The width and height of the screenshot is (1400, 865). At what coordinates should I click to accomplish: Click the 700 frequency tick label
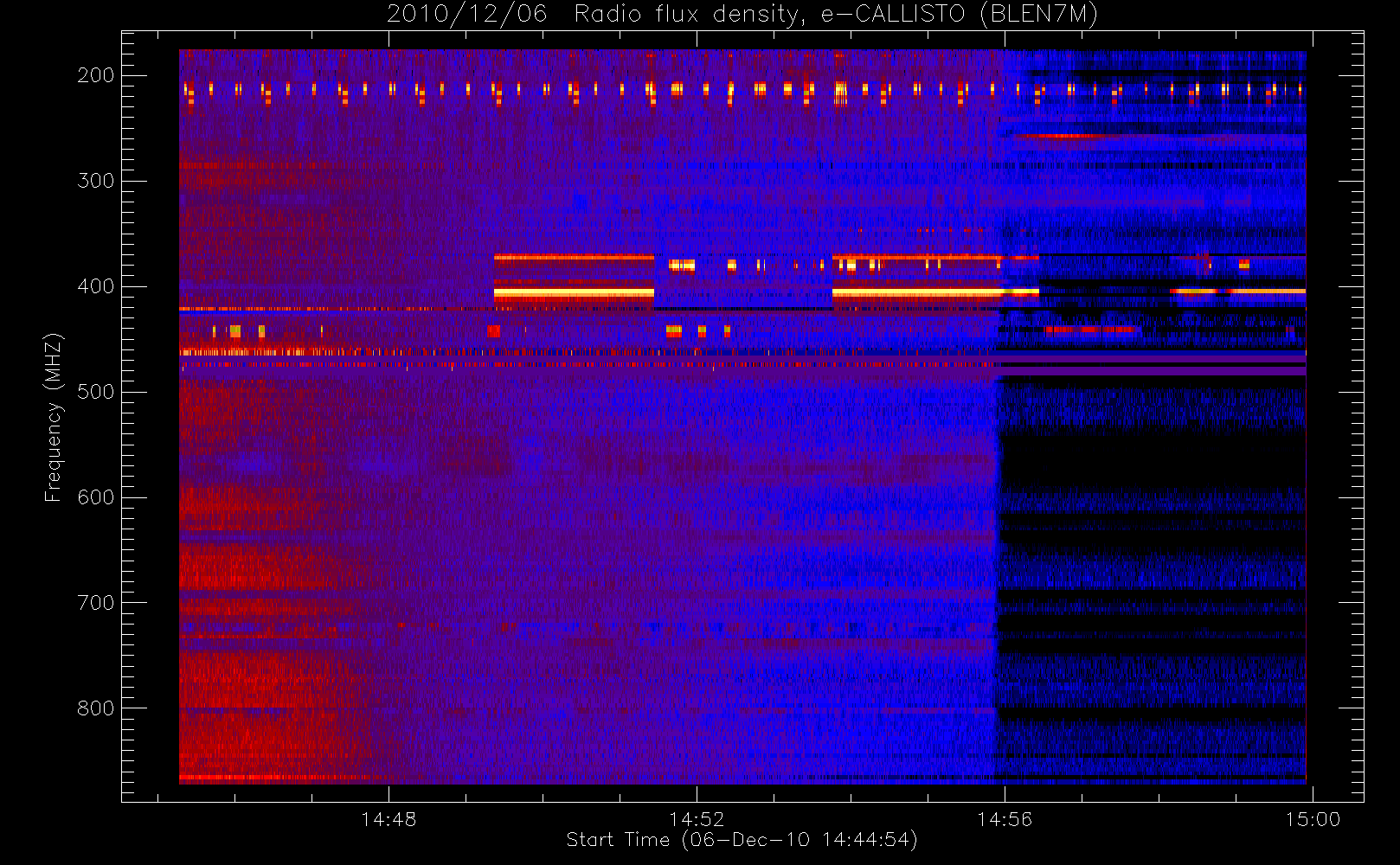point(95,603)
